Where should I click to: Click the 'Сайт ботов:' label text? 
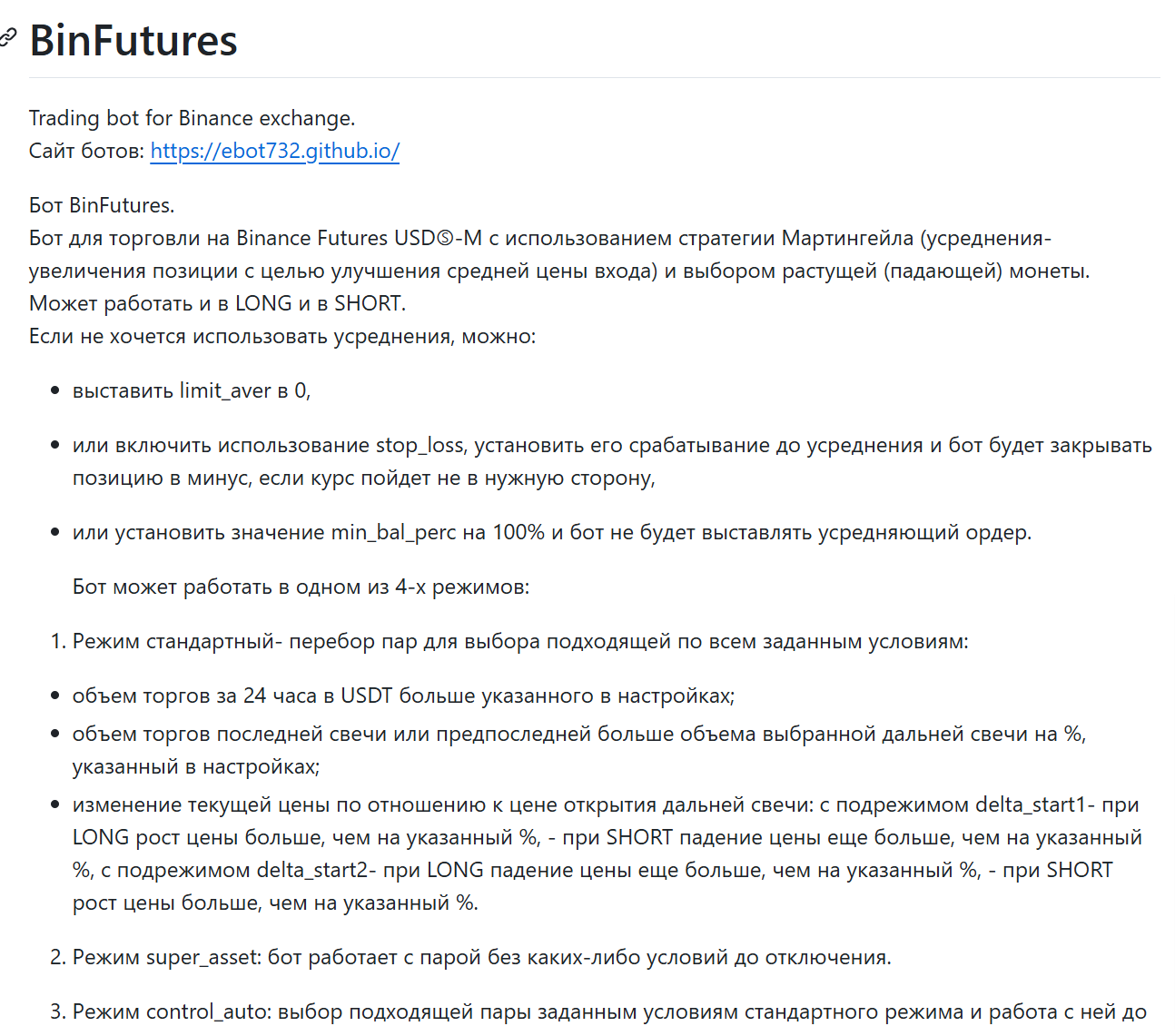(86, 151)
